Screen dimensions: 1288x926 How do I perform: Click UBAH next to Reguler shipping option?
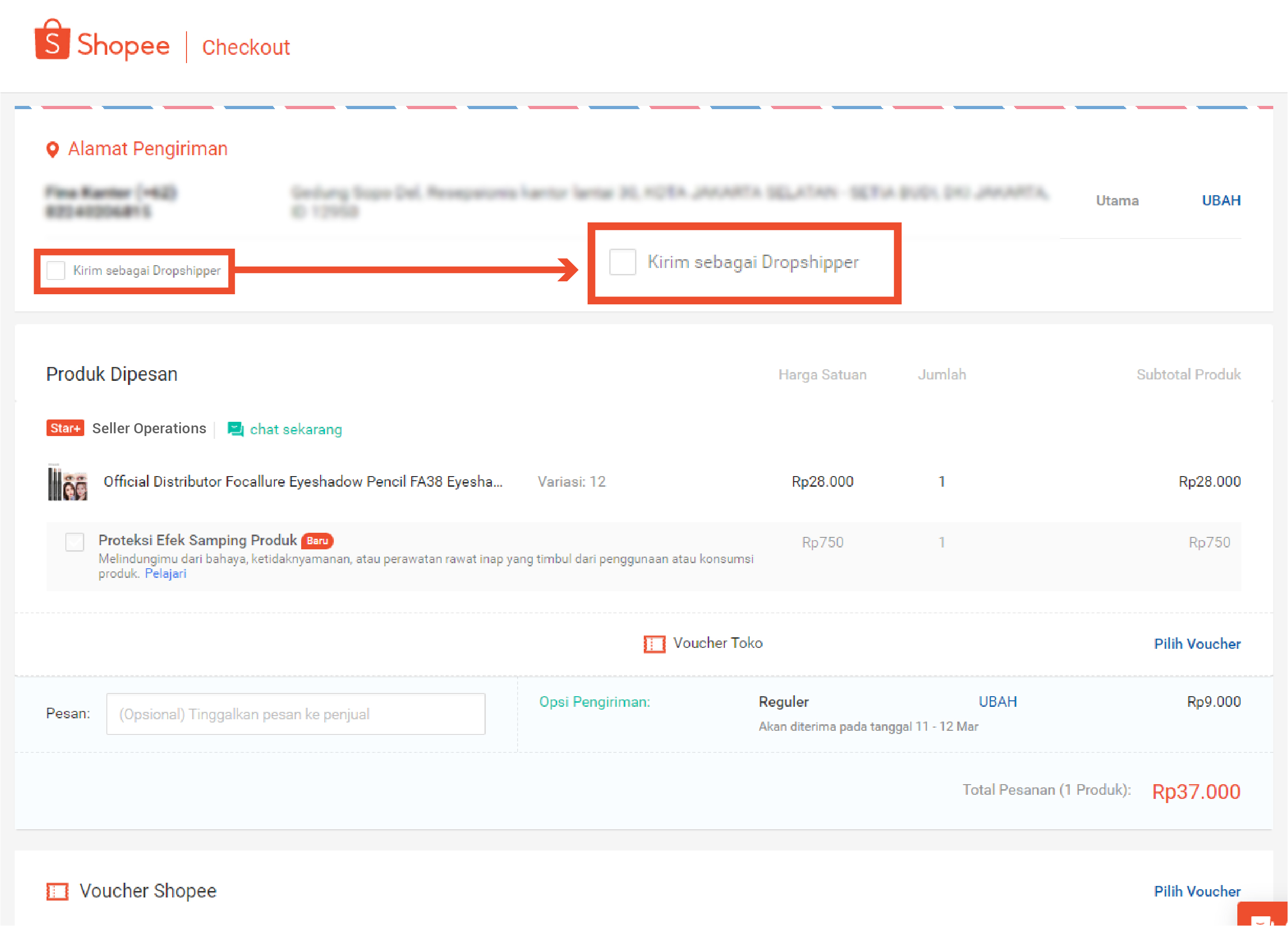click(x=997, y=701)
